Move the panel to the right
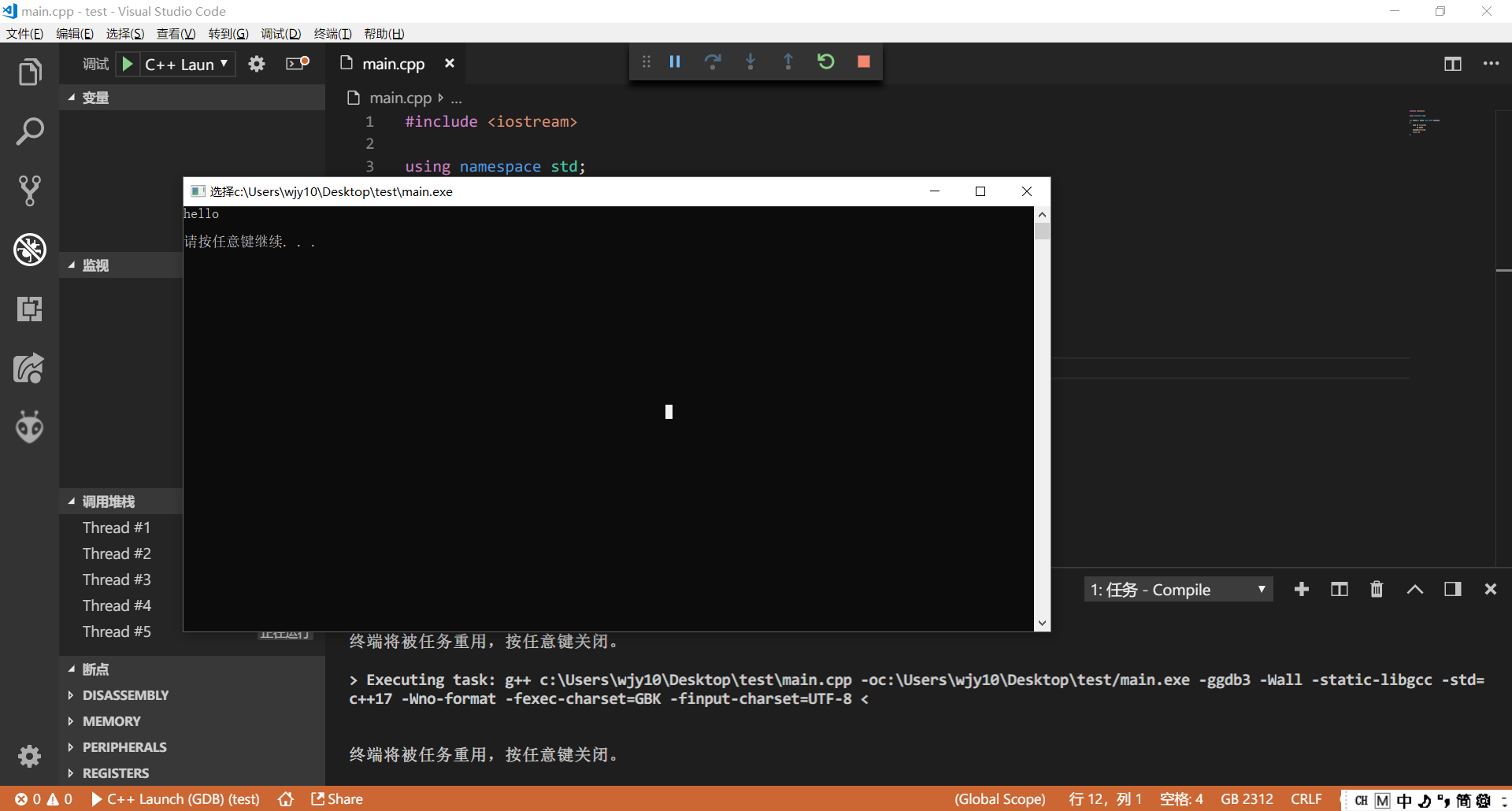 click(1453, 590)
